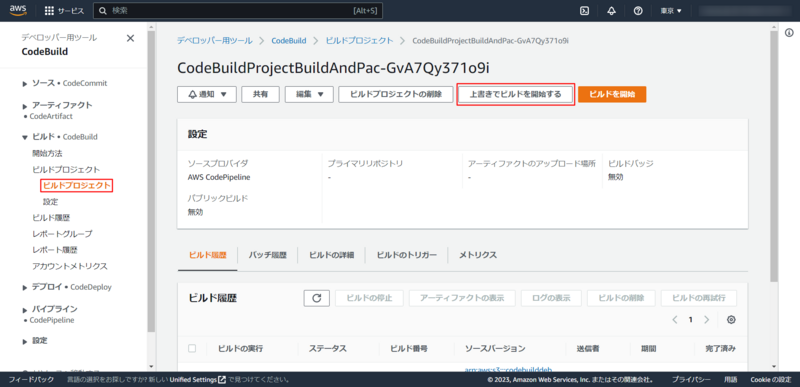Open 開始方法 in sidebar
This screenshot has height=387, width=800.
(x=47, y=153)
